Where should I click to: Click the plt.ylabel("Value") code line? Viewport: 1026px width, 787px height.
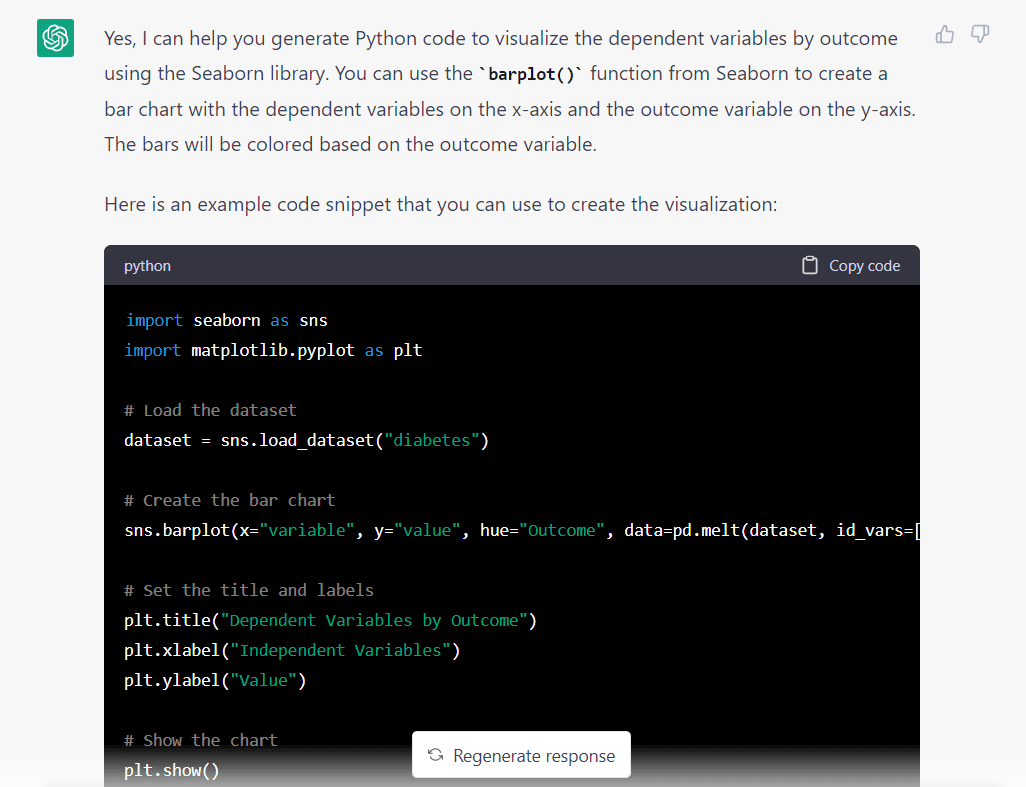215,680
